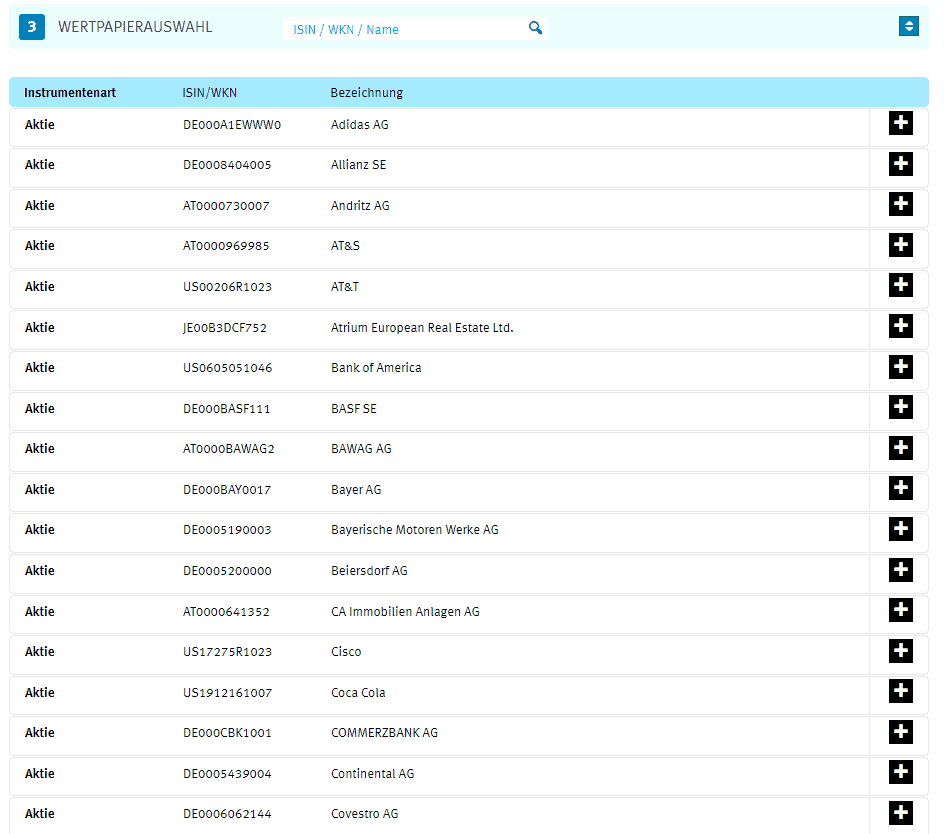Screen dimensions: 944x834
Task: Click the plus icon for Andritz AG
Action: [901, 204]
